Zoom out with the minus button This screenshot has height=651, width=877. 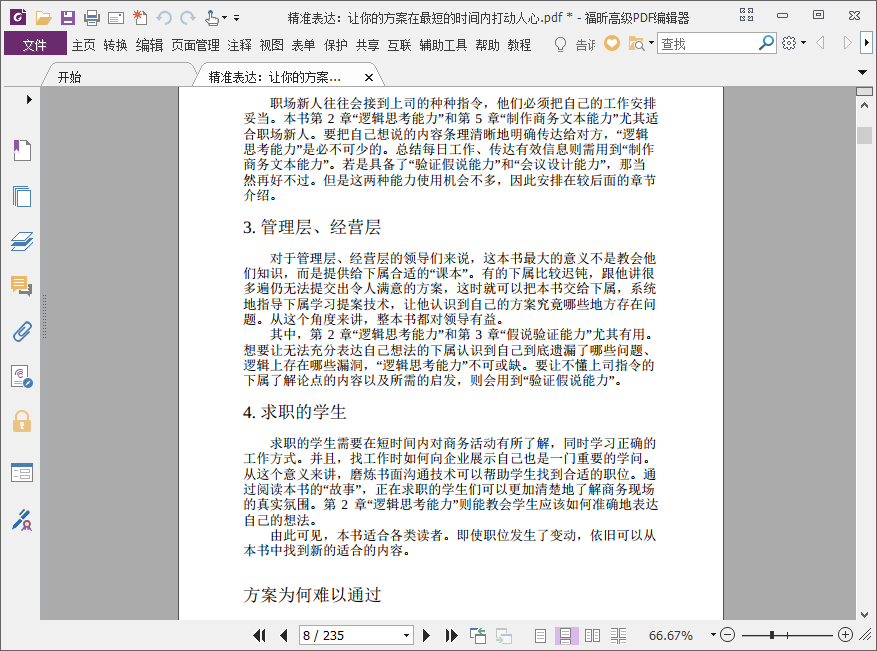[x=727, y=635]
